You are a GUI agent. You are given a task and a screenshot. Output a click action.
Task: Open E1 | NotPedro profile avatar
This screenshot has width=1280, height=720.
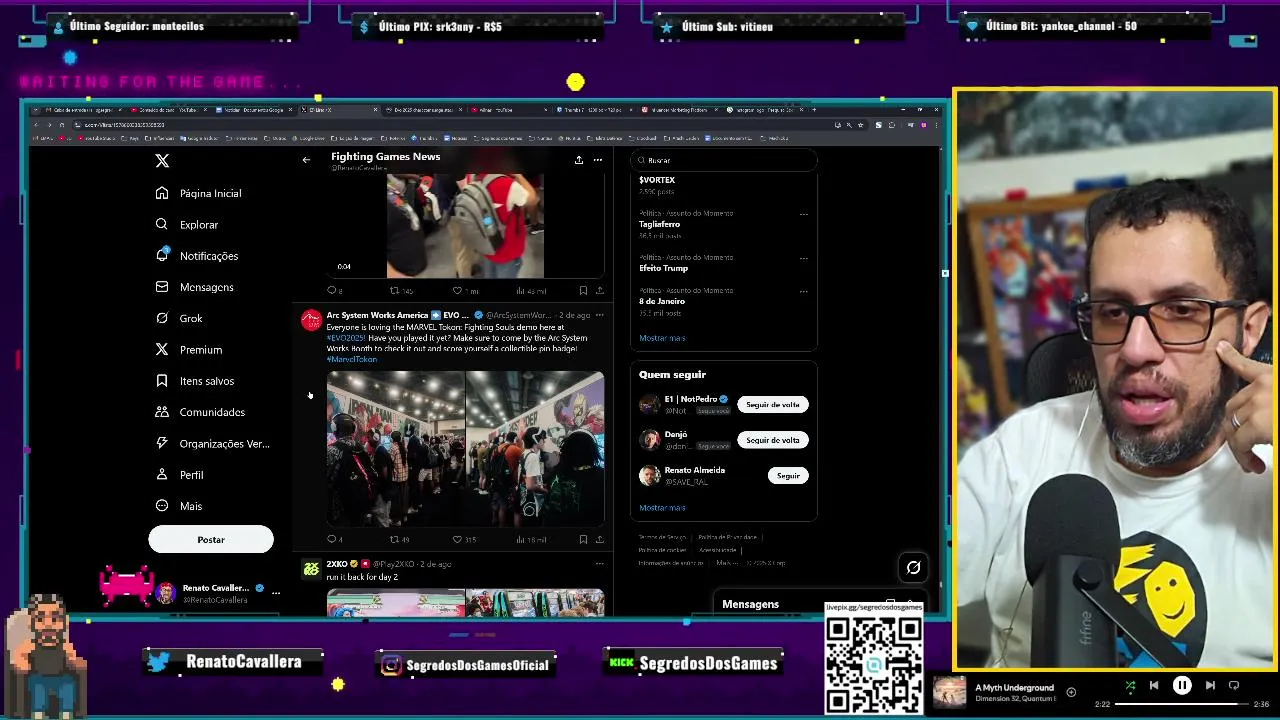pos(650,405)
